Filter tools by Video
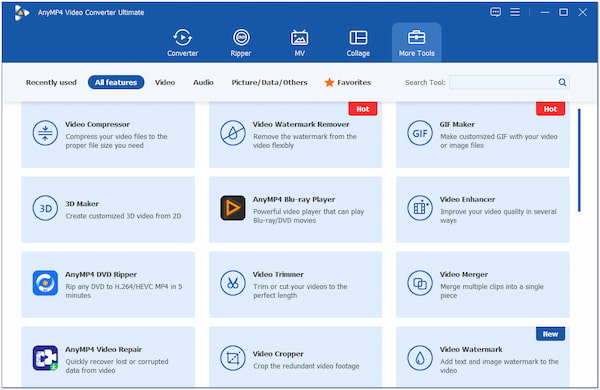Screen dimensions: 600x390 (165, 82)
